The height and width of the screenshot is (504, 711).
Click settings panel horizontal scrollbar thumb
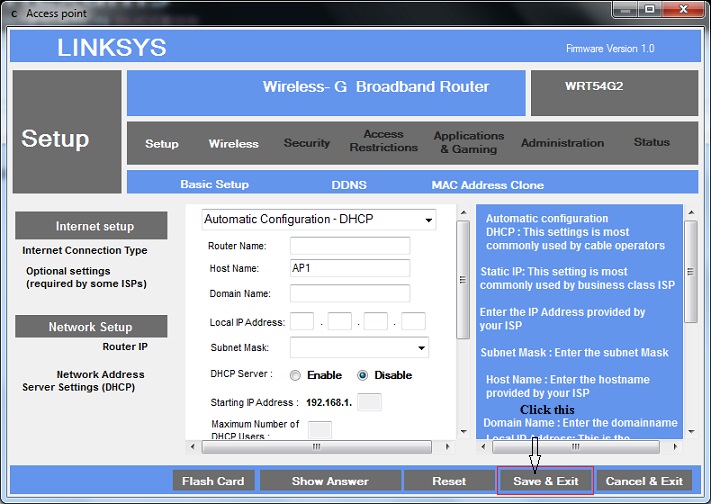click(x=317, y=447)
